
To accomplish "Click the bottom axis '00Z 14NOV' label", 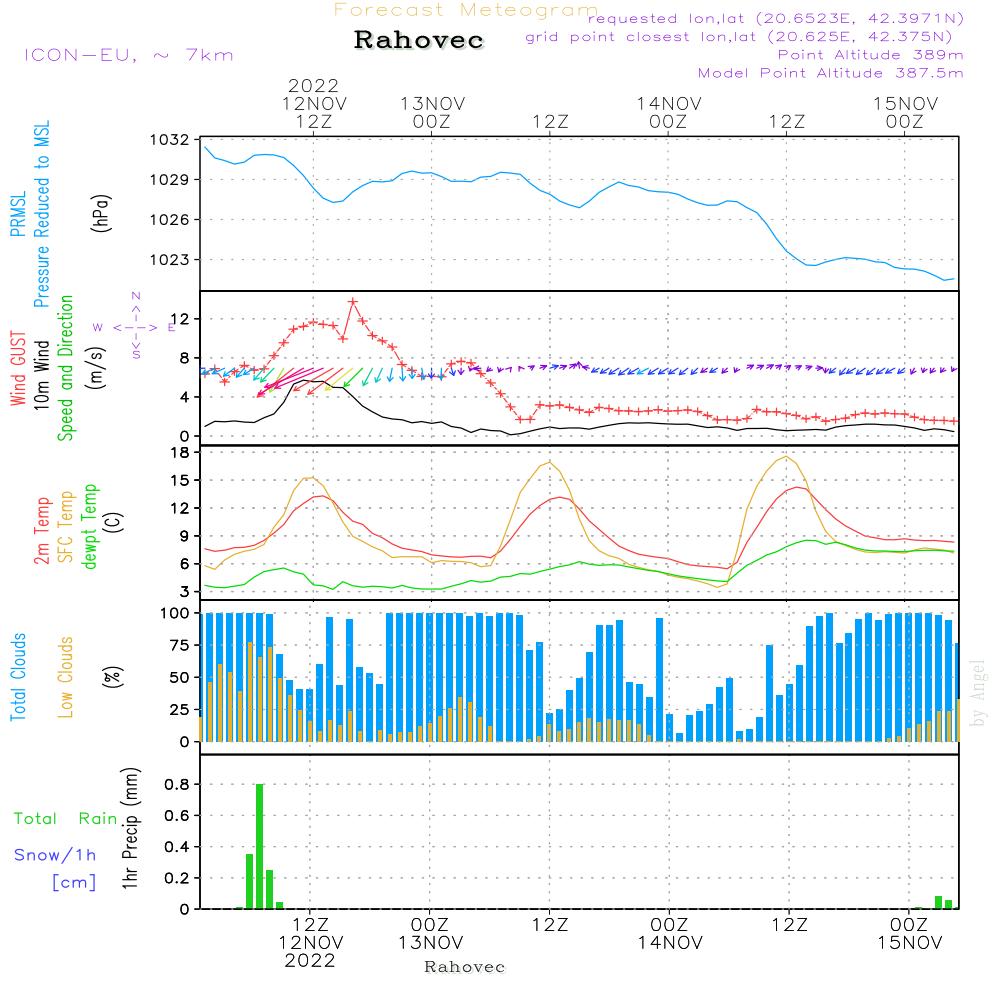I will [x=670, y=934].
